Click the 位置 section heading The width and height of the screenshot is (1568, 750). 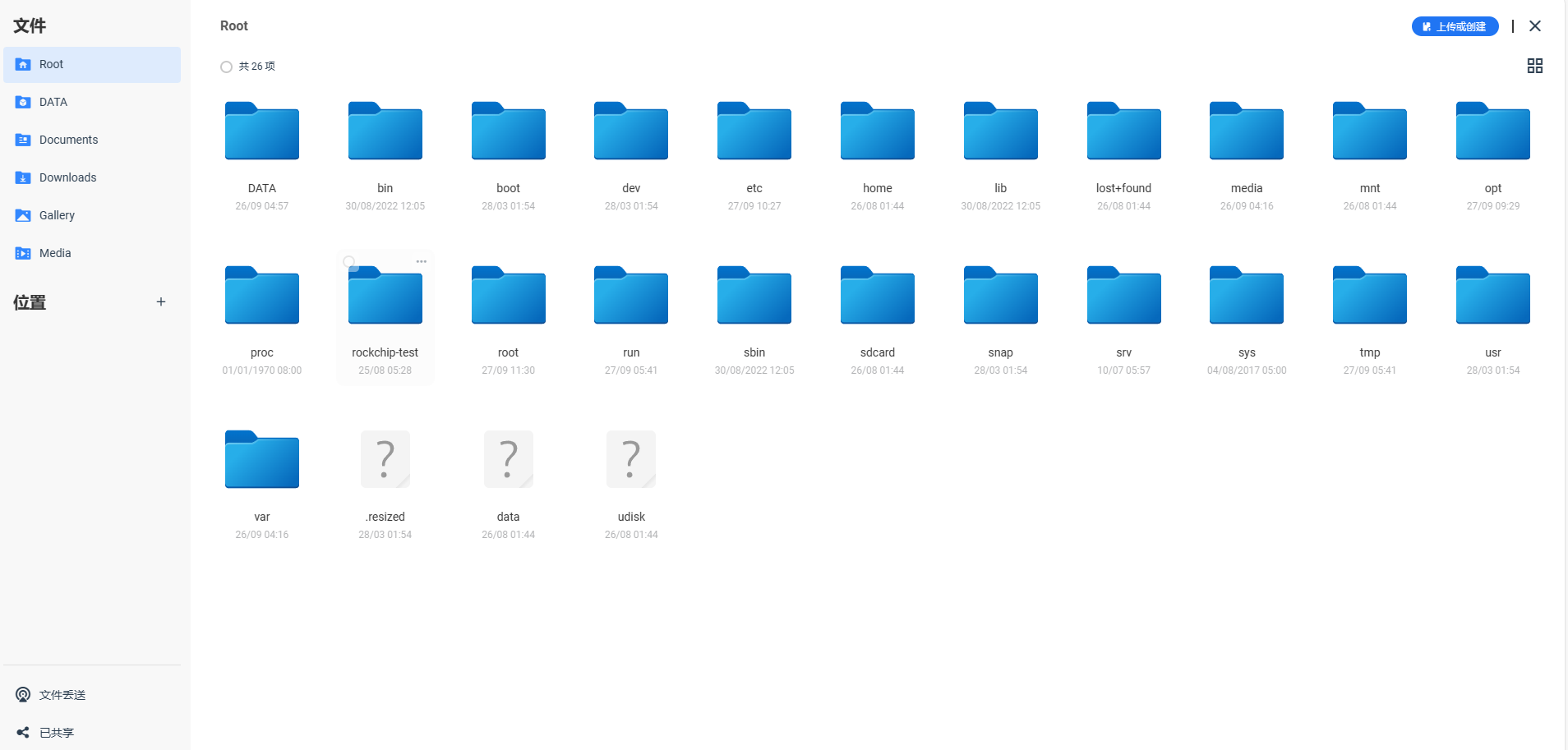pyautogui.click(x=30, y=302)
